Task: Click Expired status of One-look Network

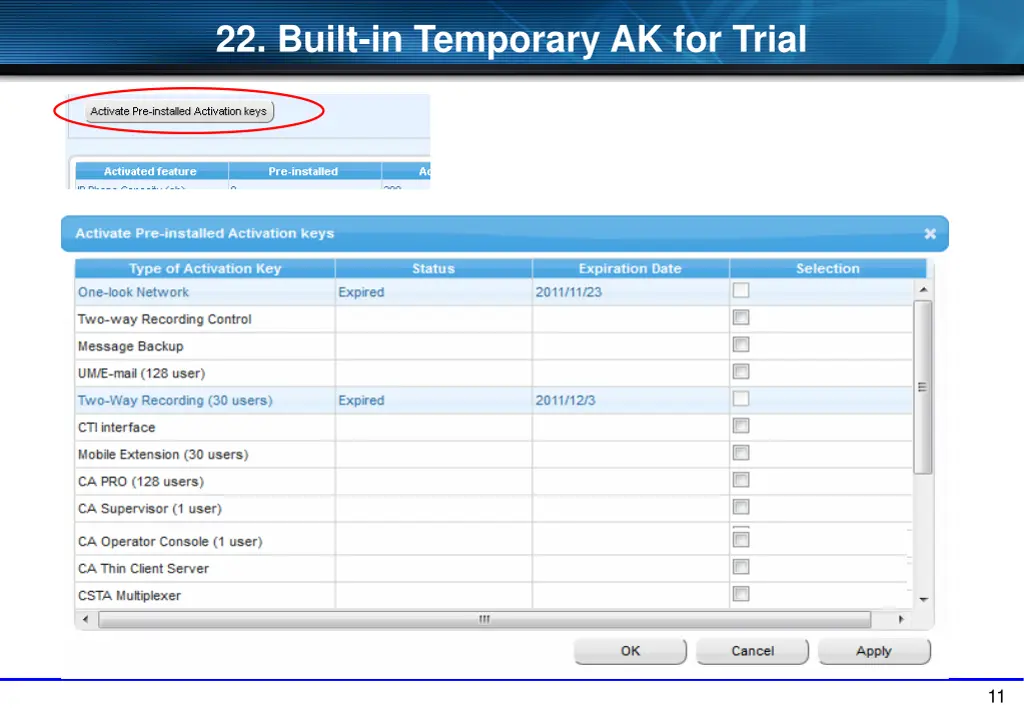Action: coord(361,292)
